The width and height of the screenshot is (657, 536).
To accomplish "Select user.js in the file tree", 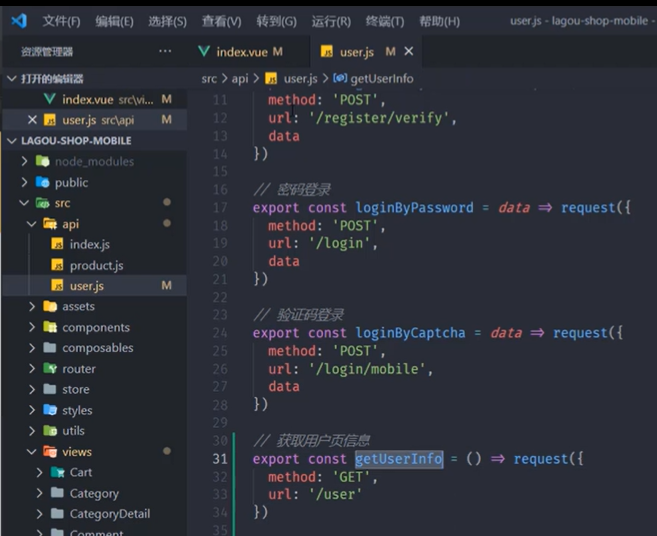I will [95, 286].
